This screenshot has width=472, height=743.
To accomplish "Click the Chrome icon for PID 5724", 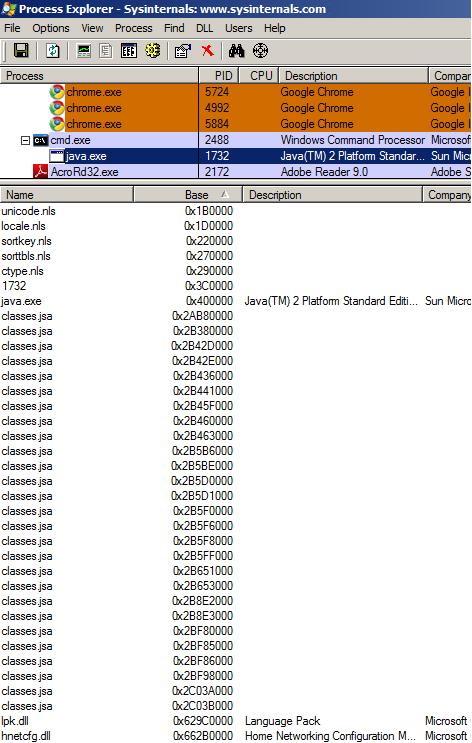I will coord(57,92).
